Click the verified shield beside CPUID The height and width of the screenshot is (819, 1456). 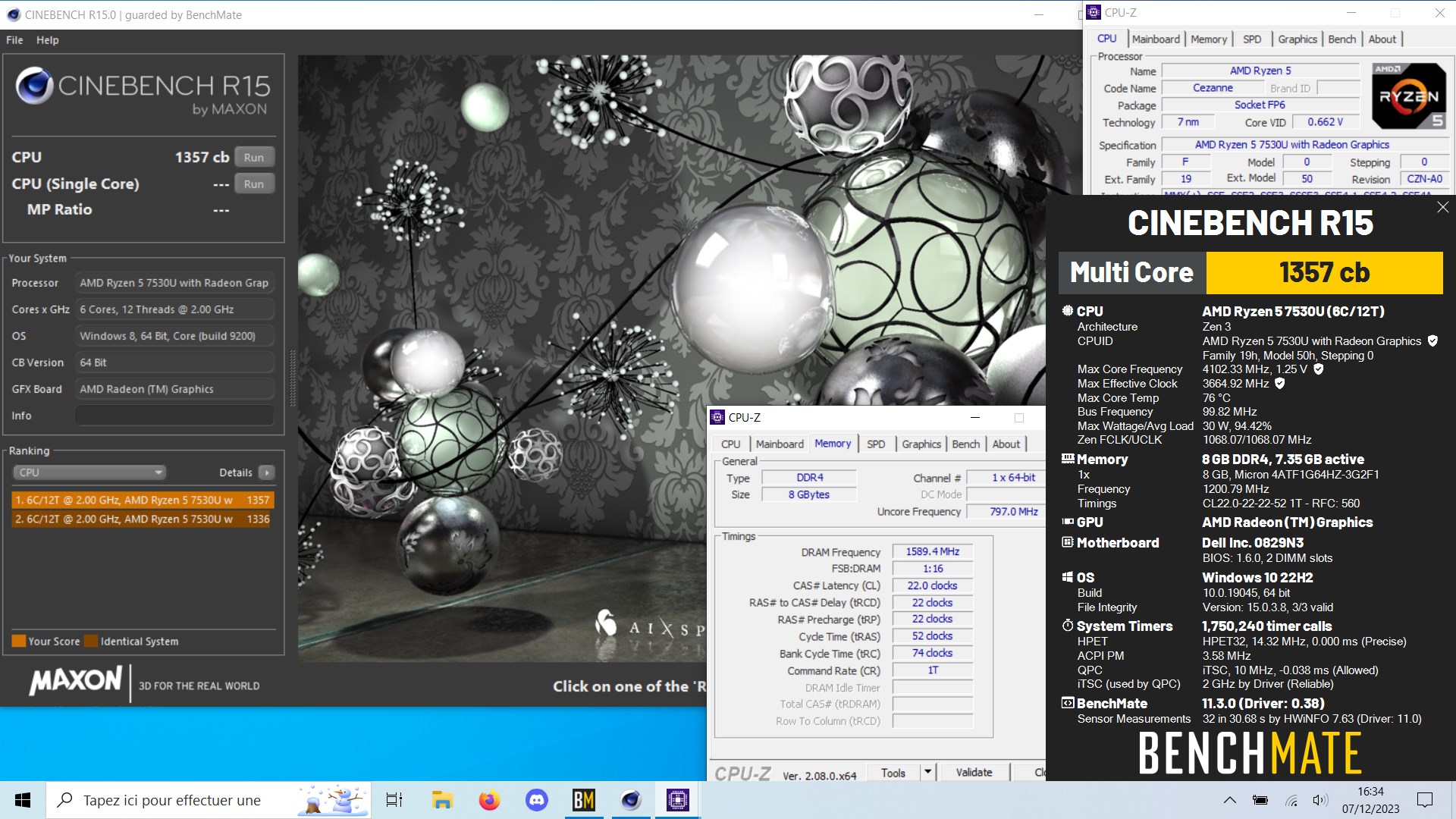tap(1432, 341)
